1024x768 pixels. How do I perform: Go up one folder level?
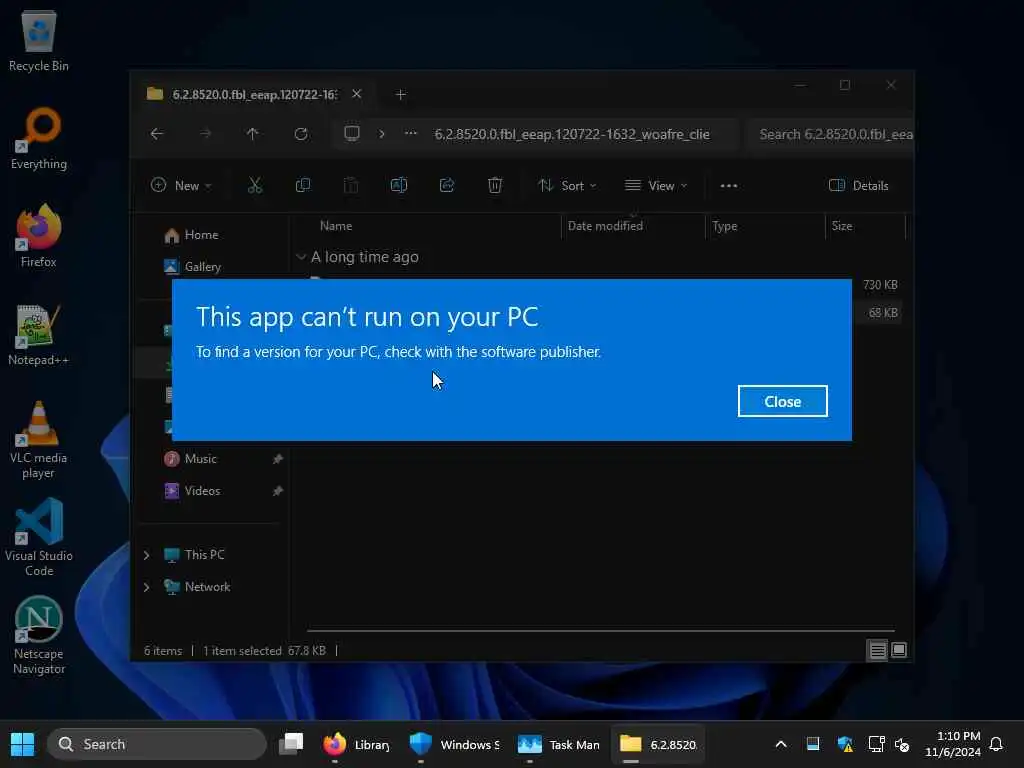253,134
